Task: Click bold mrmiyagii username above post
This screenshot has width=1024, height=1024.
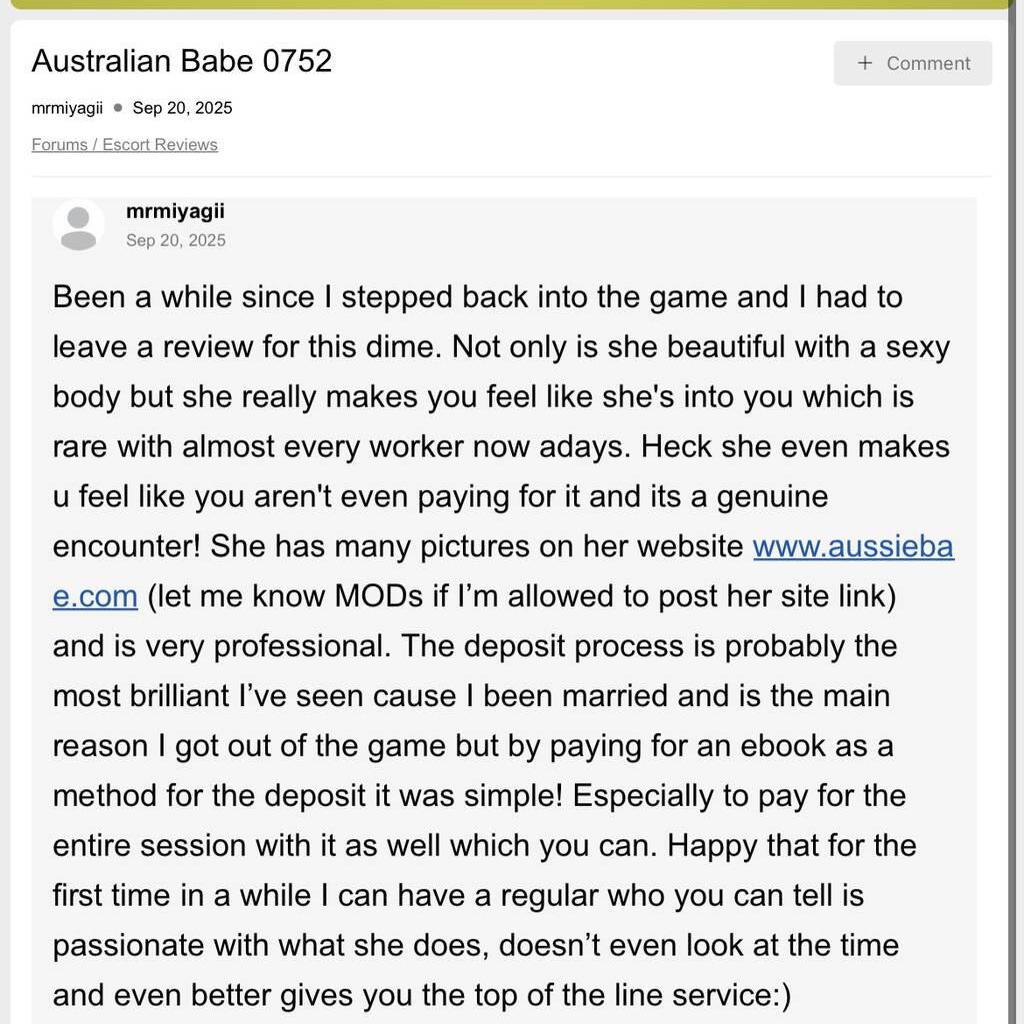Action: point(175,212)
